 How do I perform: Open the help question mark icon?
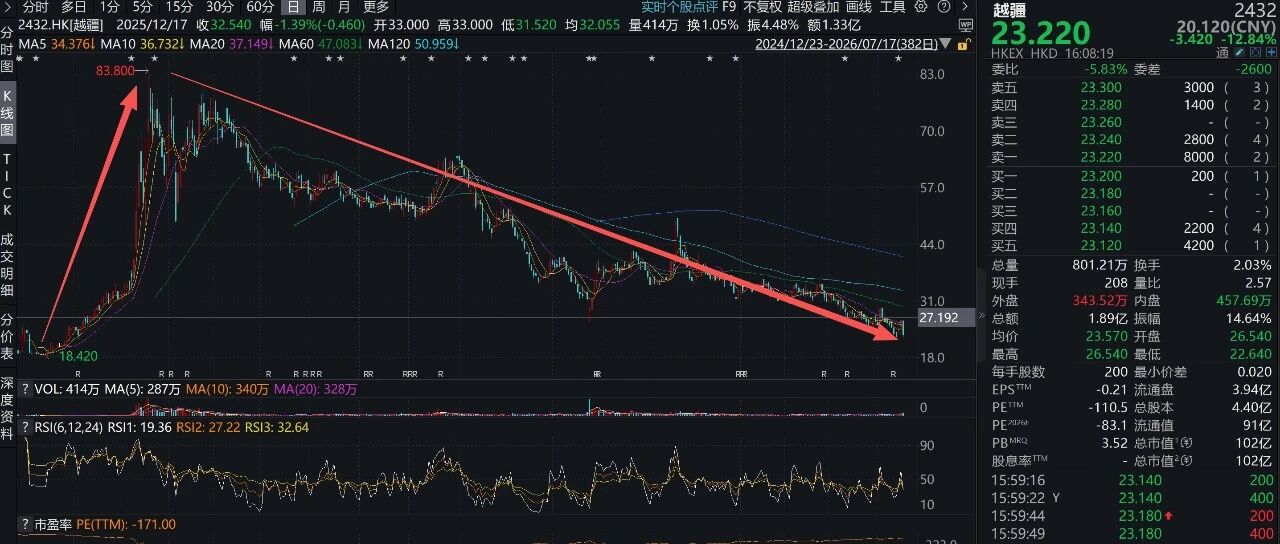(x=944, y=6)
